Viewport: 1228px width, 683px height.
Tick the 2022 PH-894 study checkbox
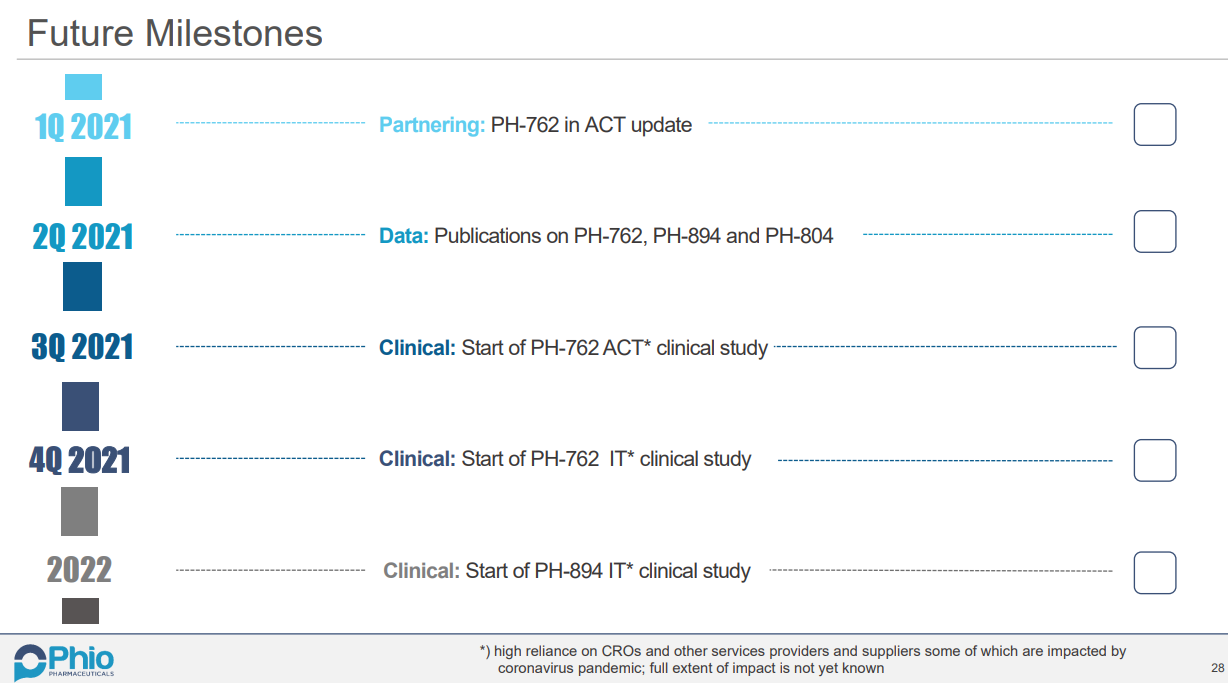tap(1154, 573)
